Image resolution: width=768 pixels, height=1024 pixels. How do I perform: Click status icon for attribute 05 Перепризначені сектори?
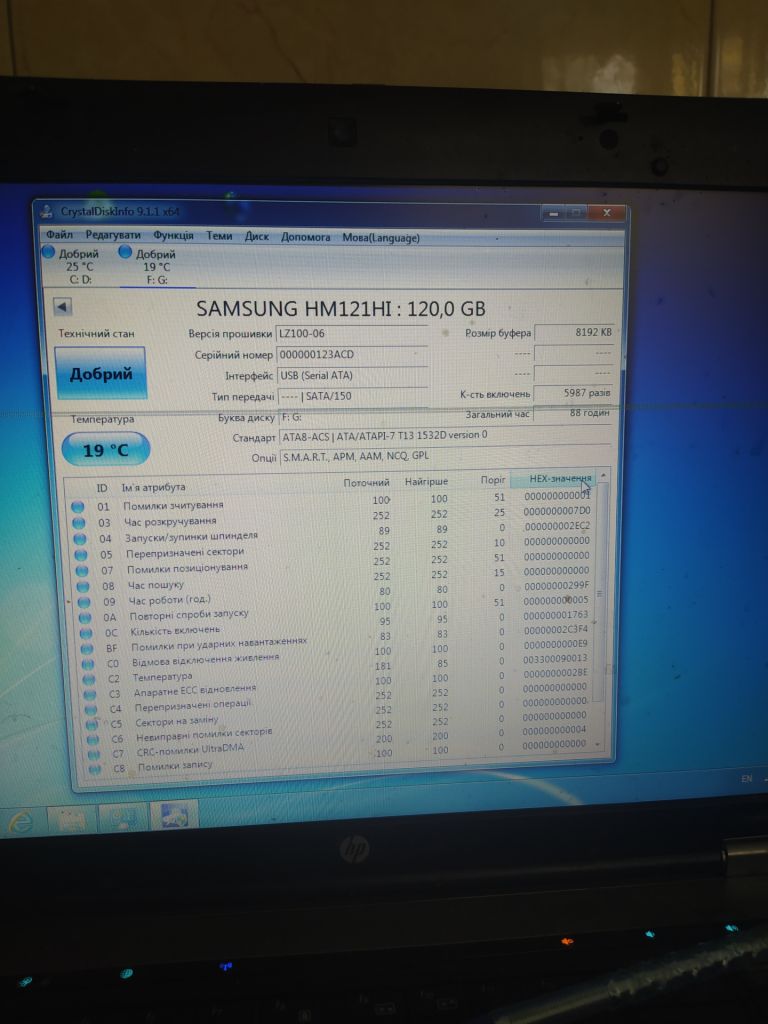[81, 555]
